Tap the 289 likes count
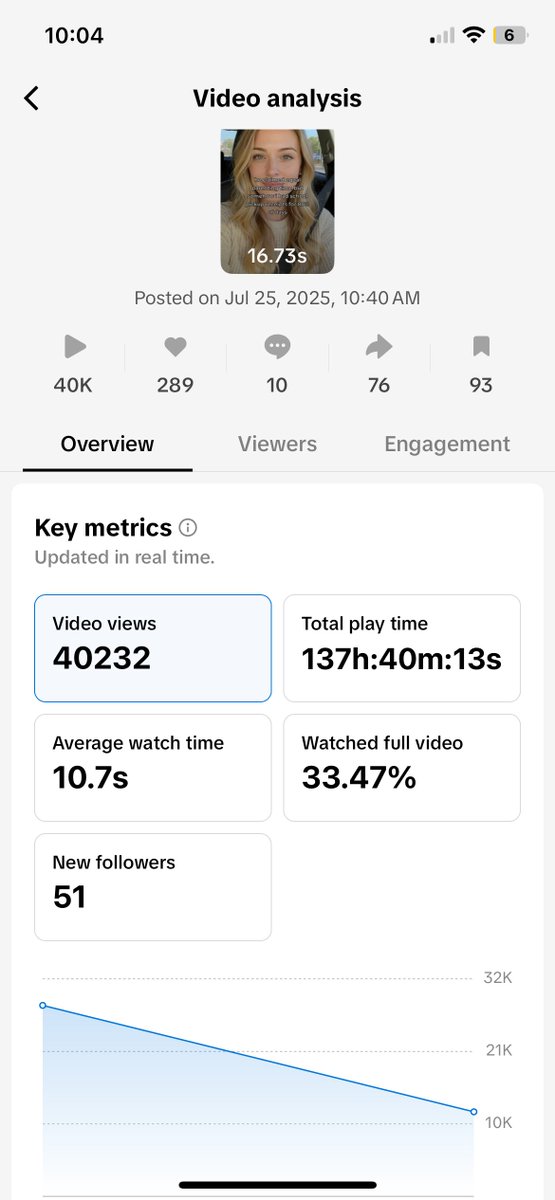Viewport: 555px width, 1200px height. 175,385
